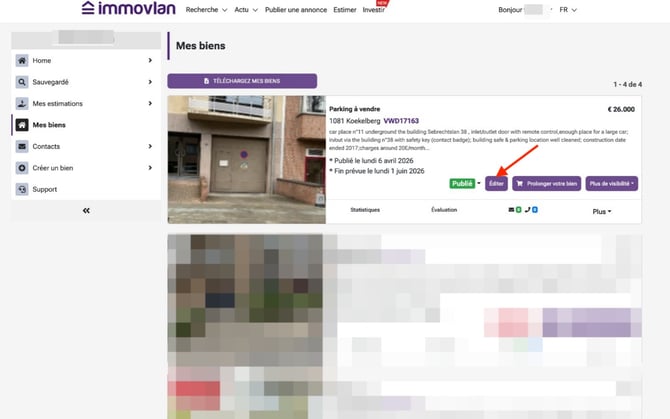670x419 pixels.
Task: Open the parking garage listing photo
Action: click(247, 160)
